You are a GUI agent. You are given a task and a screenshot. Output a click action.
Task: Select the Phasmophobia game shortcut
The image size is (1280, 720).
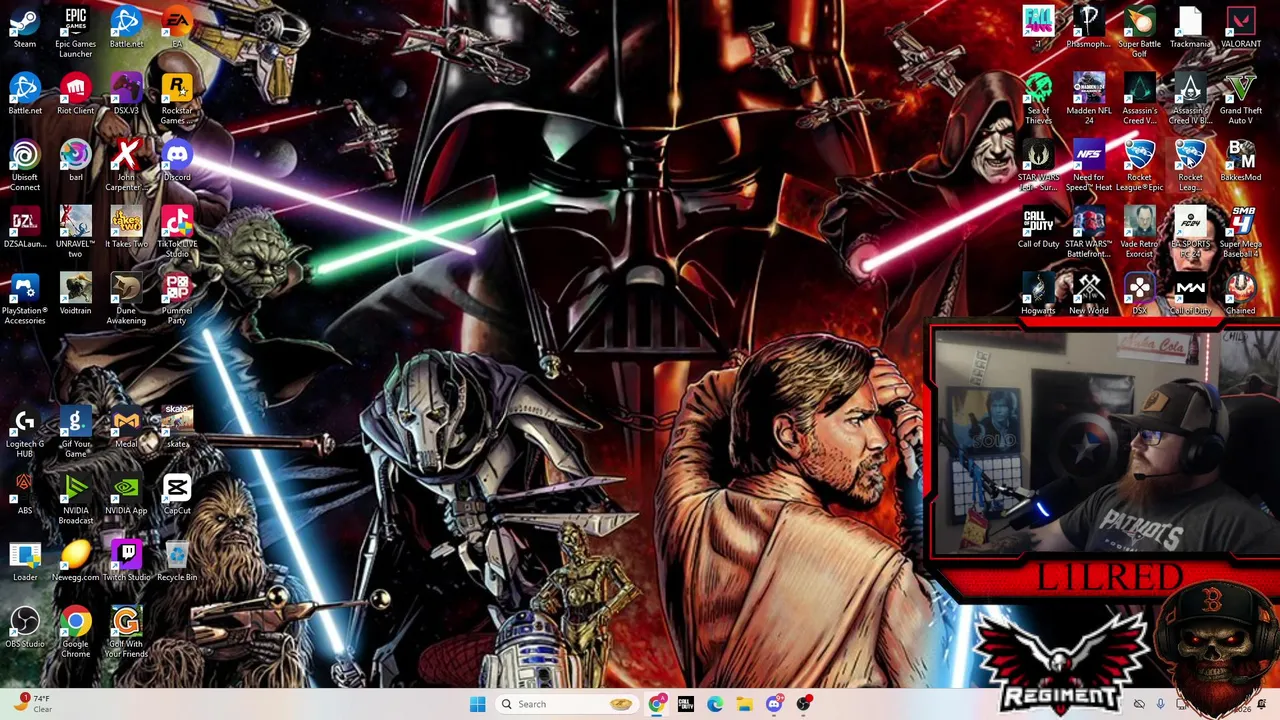coord(1089,28)
